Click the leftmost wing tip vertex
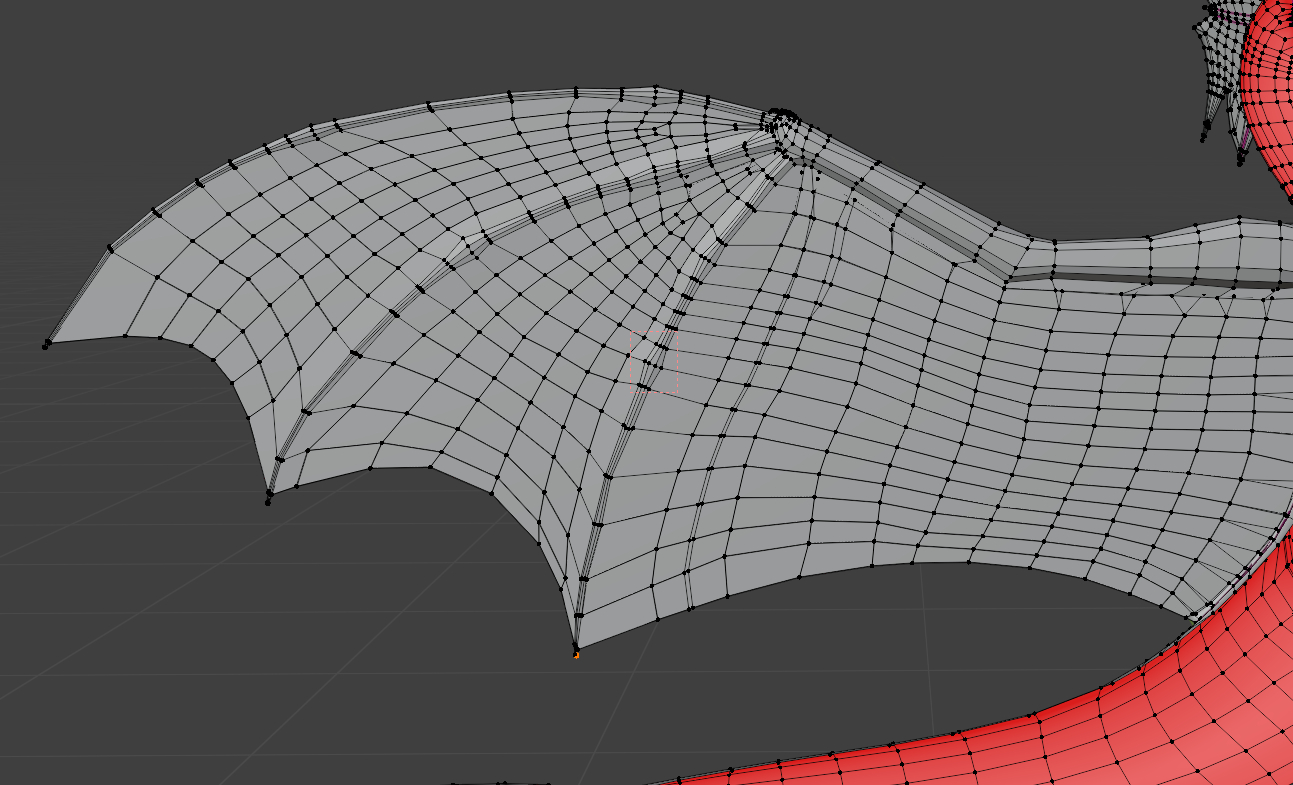The image size is (1293, 785). pos(46,345)
